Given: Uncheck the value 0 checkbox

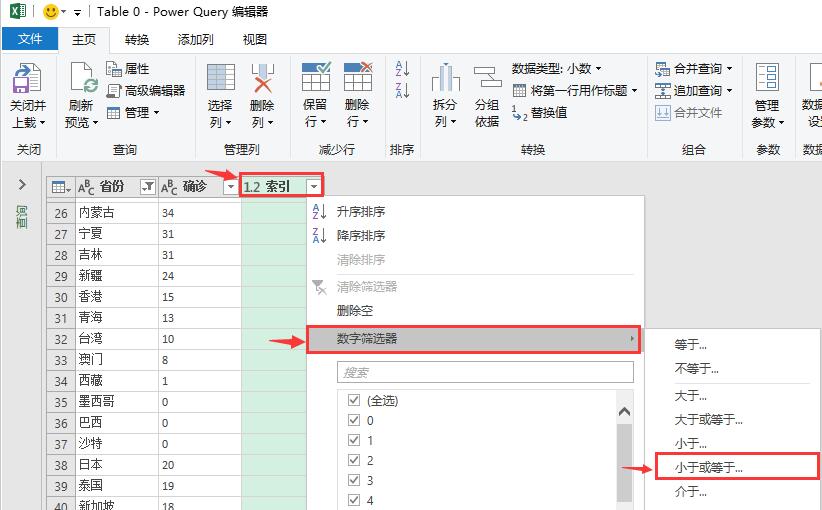Looking at the screenshot, I should point(353,421).
